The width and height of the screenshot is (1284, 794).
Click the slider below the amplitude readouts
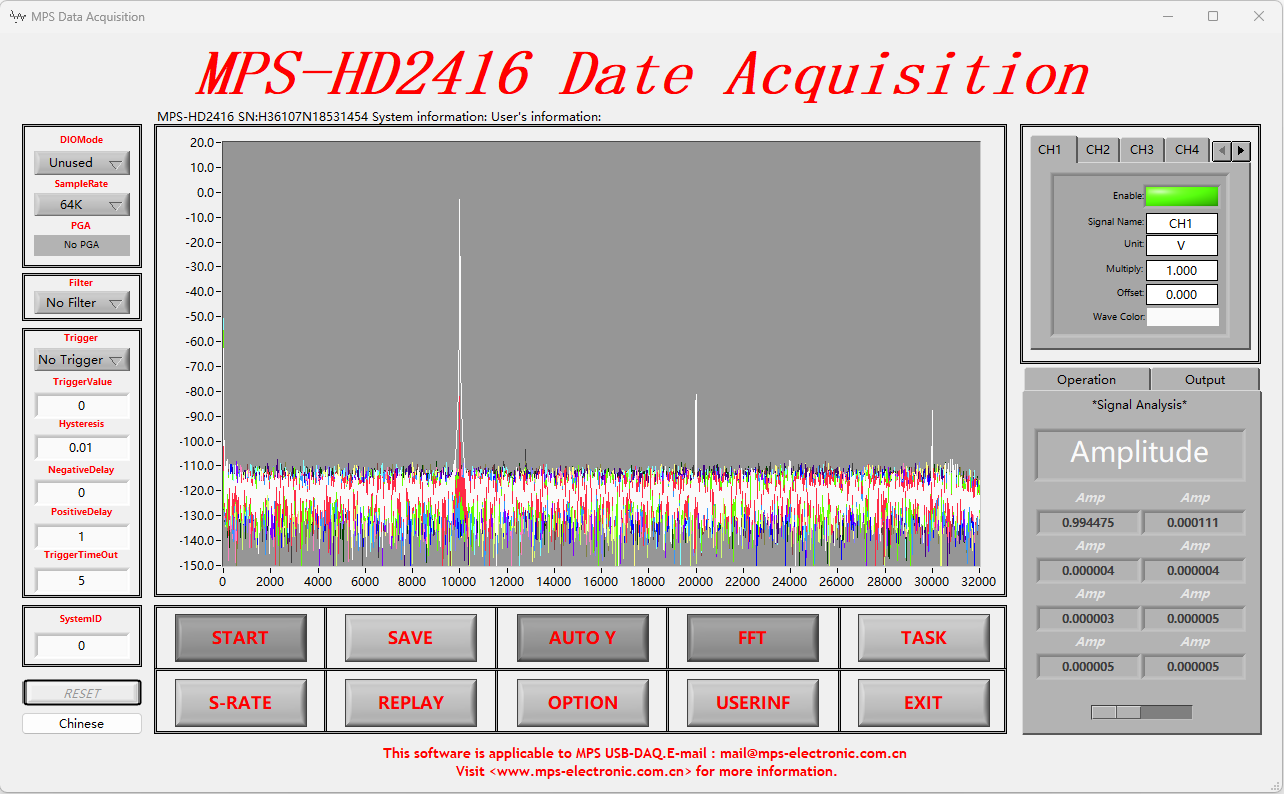click(x=1141, y=712)
